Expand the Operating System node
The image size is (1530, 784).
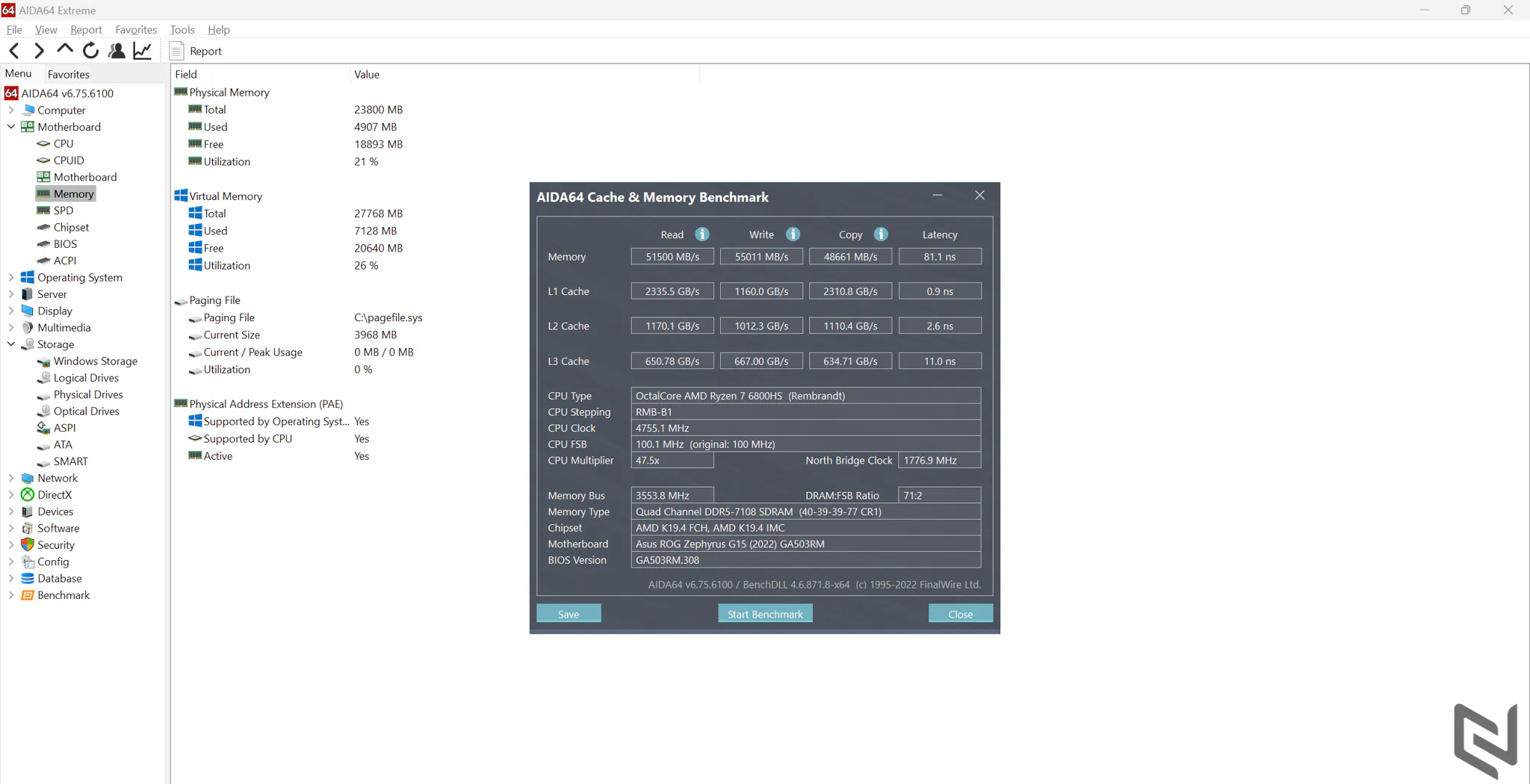pyautogui.click(x=11, y=278)
